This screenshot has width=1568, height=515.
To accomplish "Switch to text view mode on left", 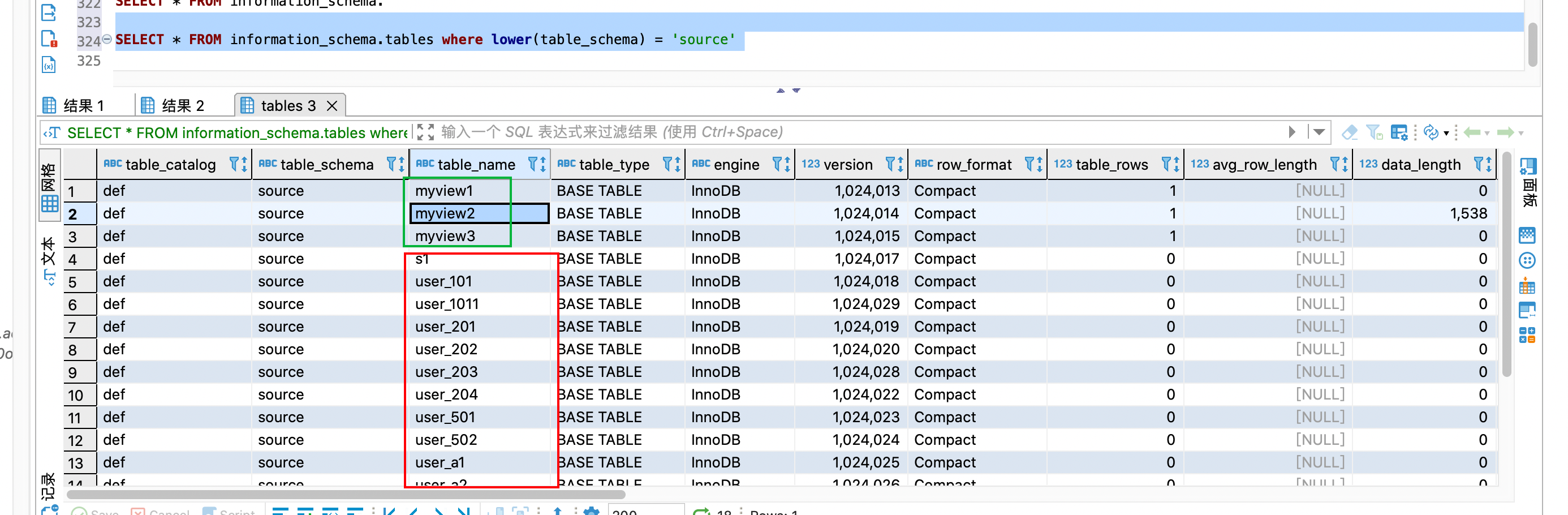I will click(x=49, y=260).
